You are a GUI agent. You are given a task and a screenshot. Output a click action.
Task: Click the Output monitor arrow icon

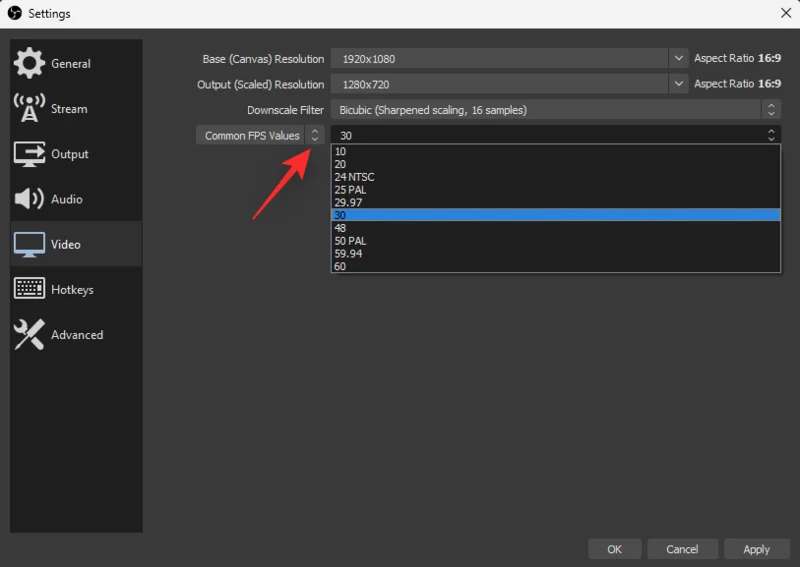(29, 154)
